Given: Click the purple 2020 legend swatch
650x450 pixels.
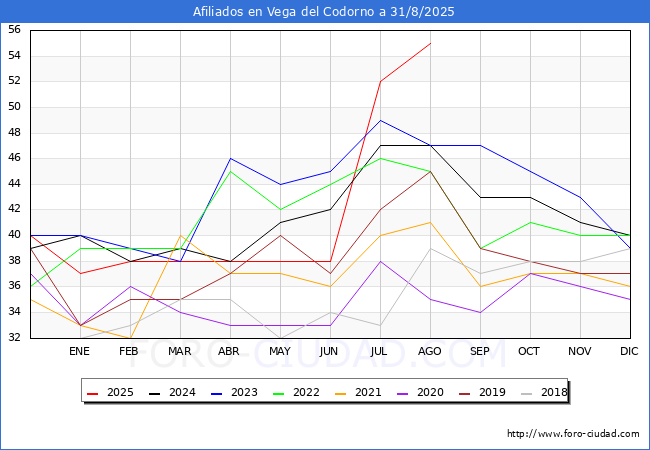Looking at the screenshot, I should pyautogui.click(x=403, y=393).
